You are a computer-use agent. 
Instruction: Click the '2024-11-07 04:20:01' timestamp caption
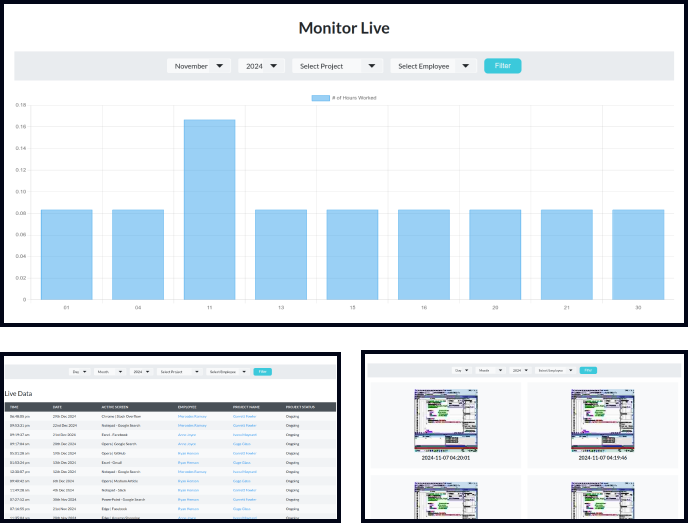(x=446, y=458)
